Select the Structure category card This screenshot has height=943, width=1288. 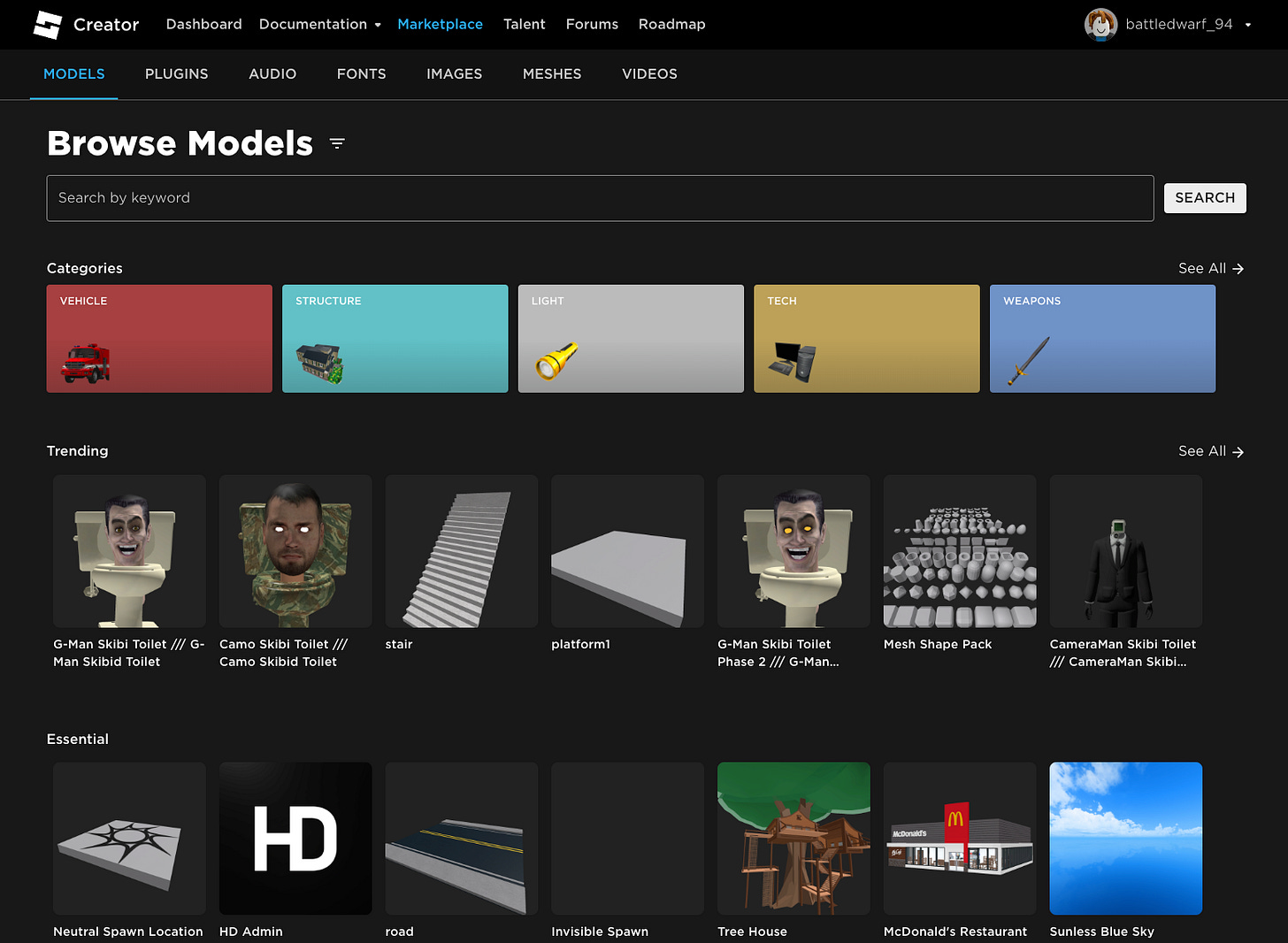pyautogui.click(x=395, y=339)
